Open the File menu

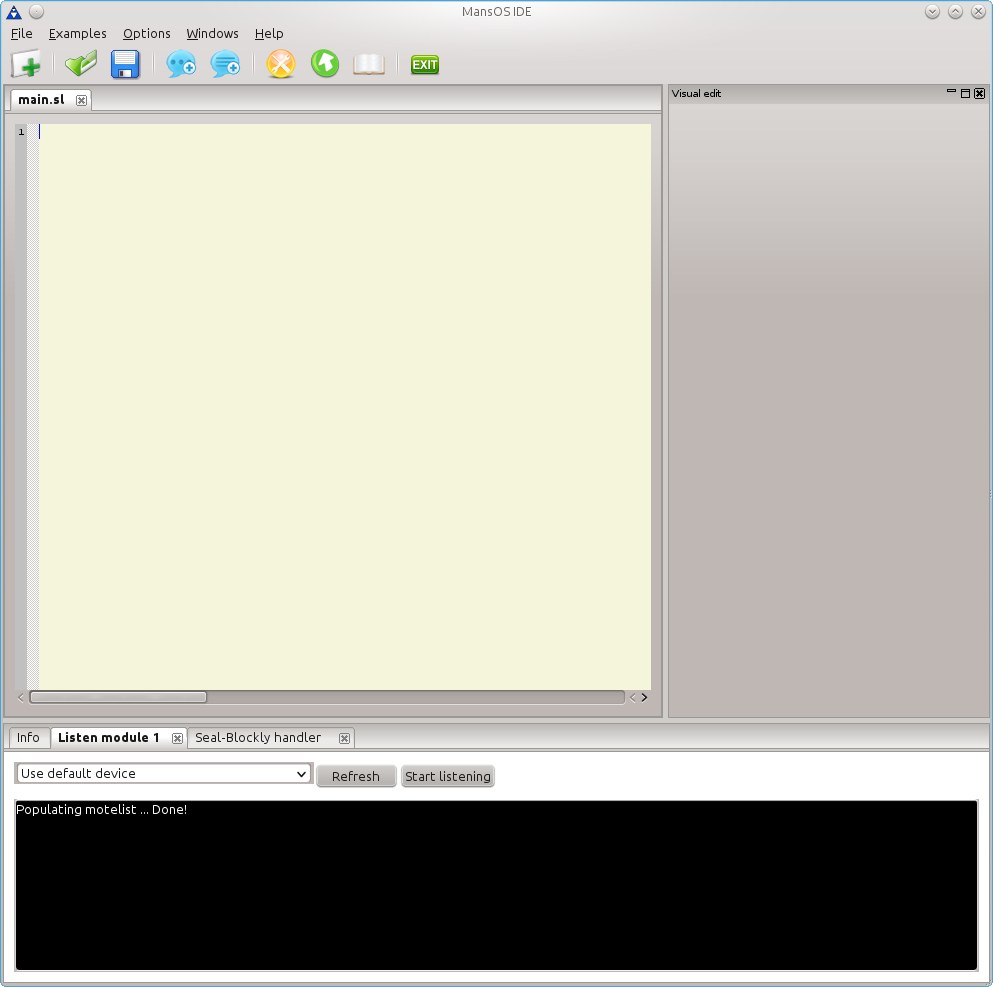pyautogui.click(x=22, y=34)
